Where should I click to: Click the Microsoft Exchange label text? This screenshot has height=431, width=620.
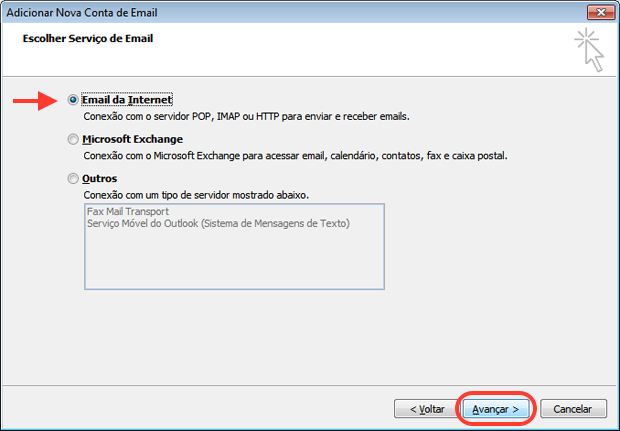point(132,139)
